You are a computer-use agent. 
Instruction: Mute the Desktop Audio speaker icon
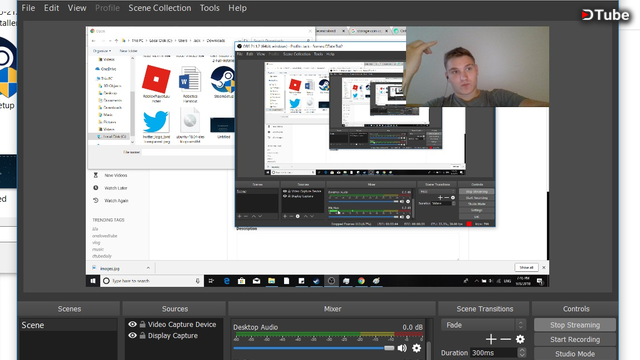click(402, 348)
